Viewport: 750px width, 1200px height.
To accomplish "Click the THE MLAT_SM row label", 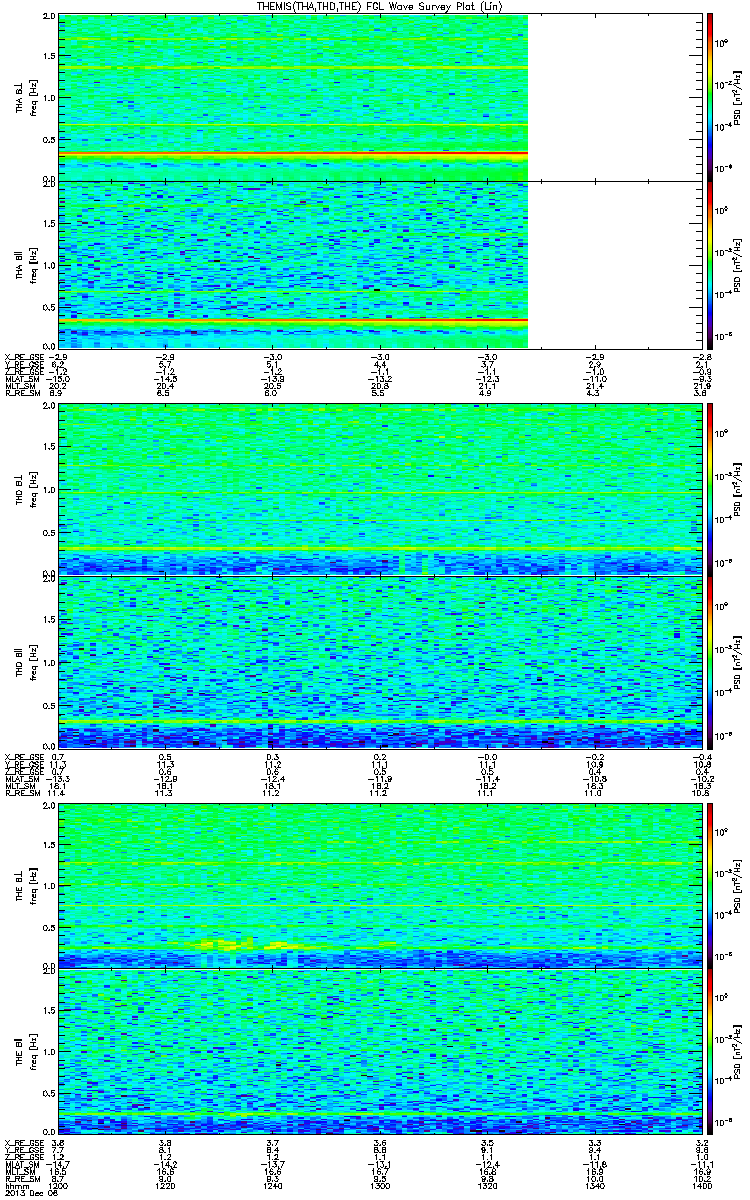I will coord(22,1164).
